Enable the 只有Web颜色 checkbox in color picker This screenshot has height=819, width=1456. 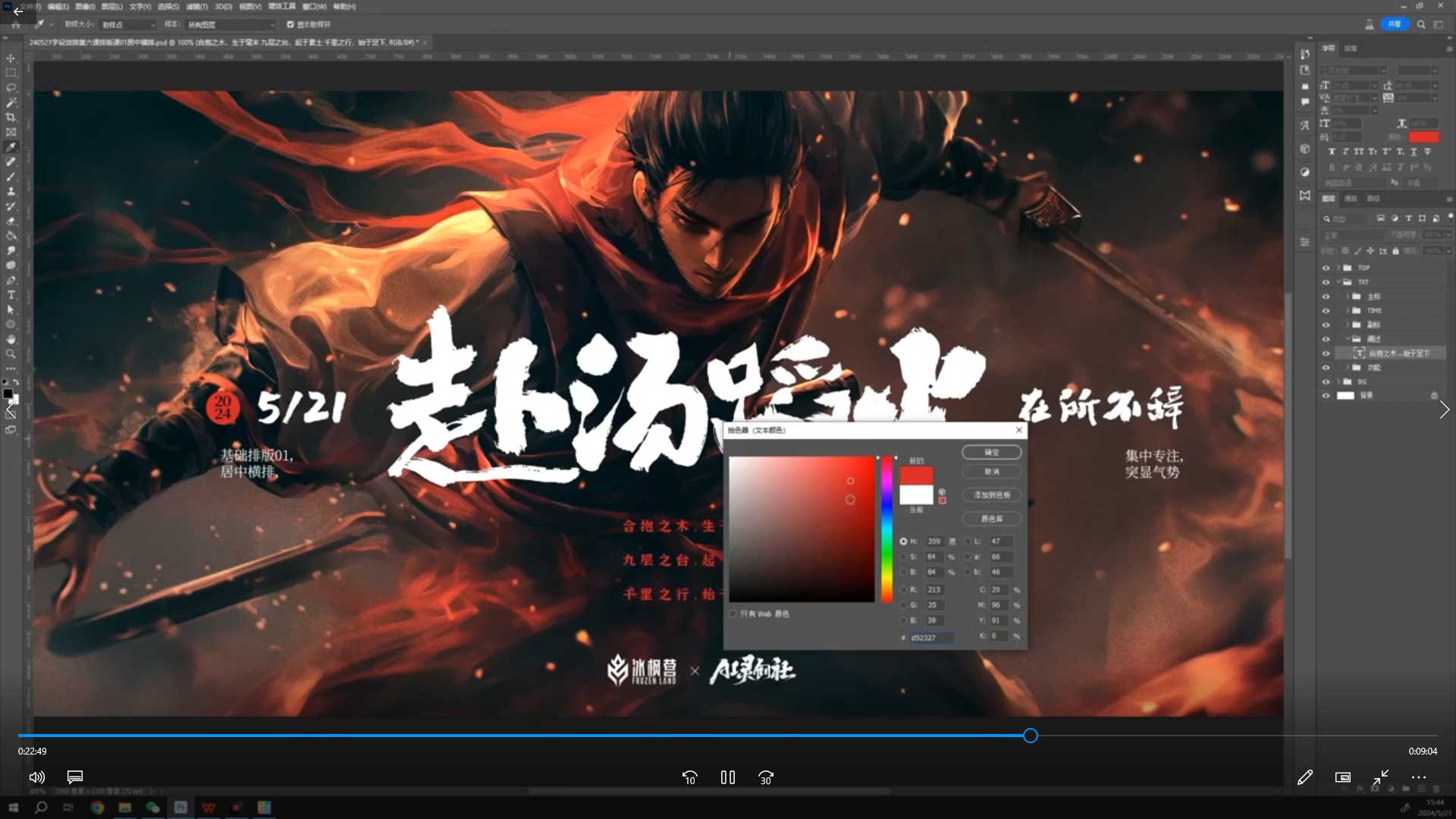pyautogui.click(x=733, y=613)
